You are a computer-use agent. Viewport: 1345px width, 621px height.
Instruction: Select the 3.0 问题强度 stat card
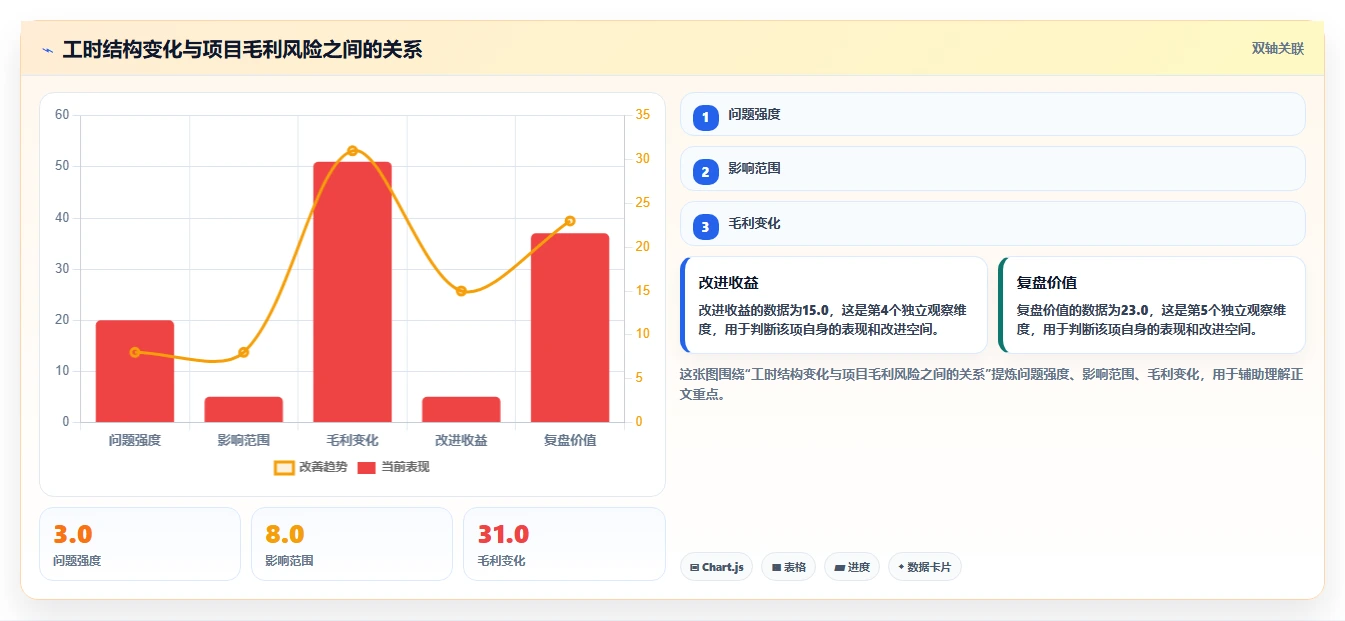(x=140, y=544)
